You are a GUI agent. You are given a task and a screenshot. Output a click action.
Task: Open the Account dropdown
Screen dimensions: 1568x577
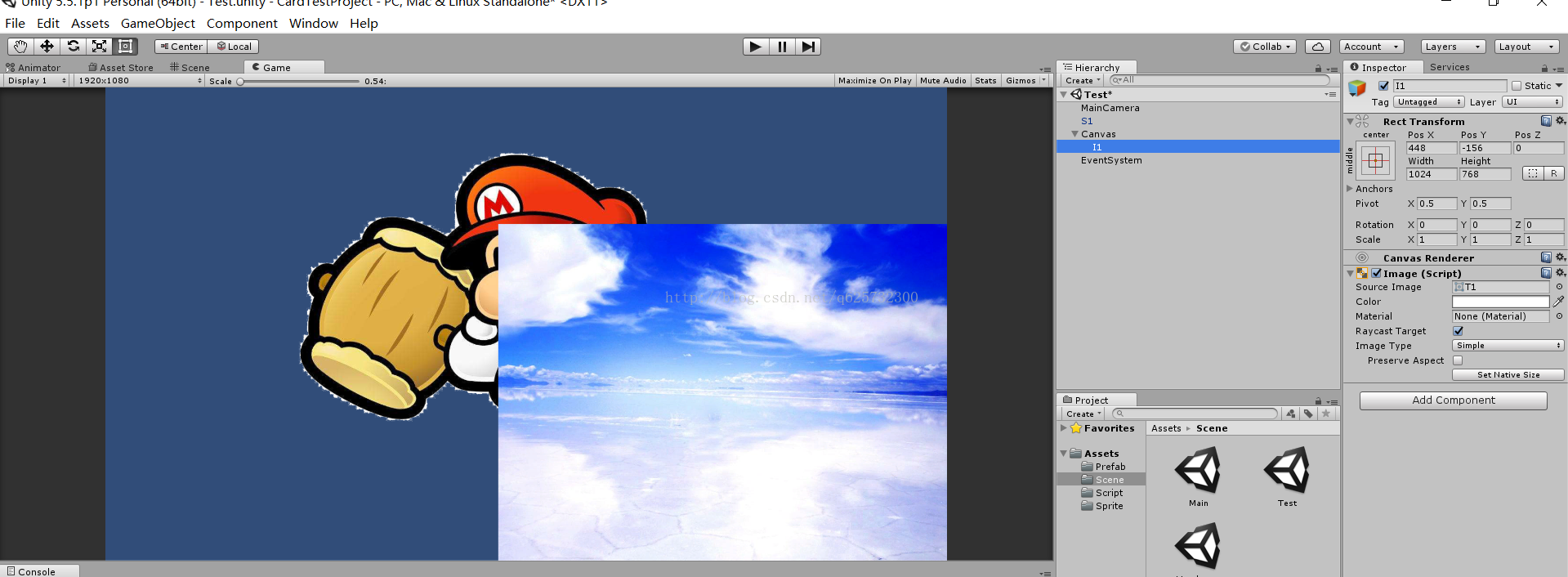click(x=1372, y=47)
